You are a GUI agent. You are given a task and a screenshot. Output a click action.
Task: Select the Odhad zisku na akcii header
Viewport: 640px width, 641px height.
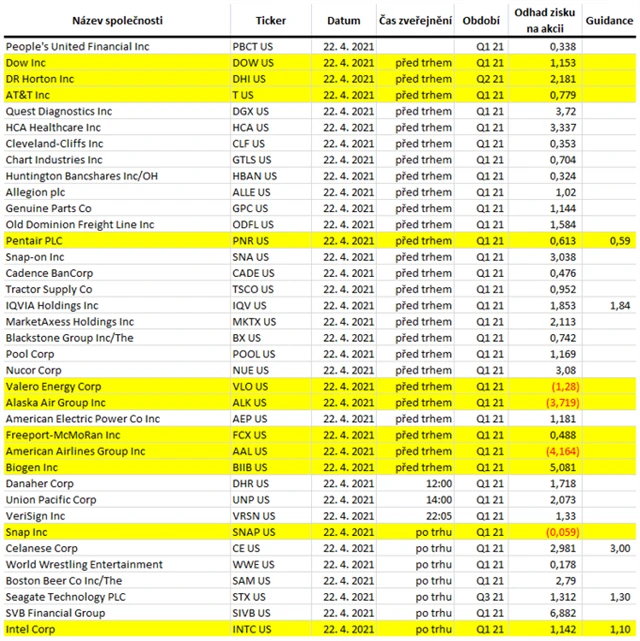[545, 20]
